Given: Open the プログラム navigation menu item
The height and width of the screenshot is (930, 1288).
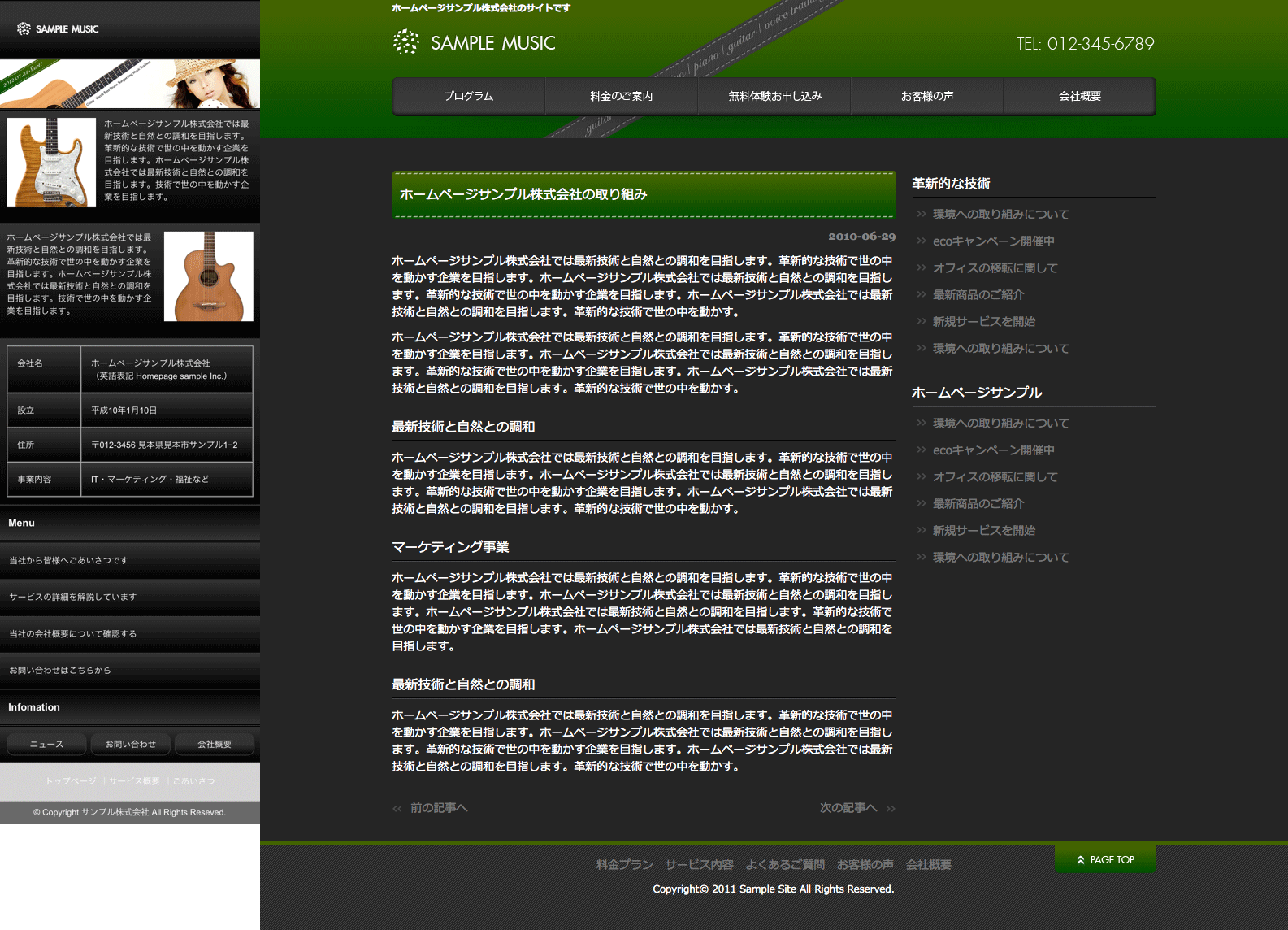Looking at the screenshot, I should pos(469,97).
